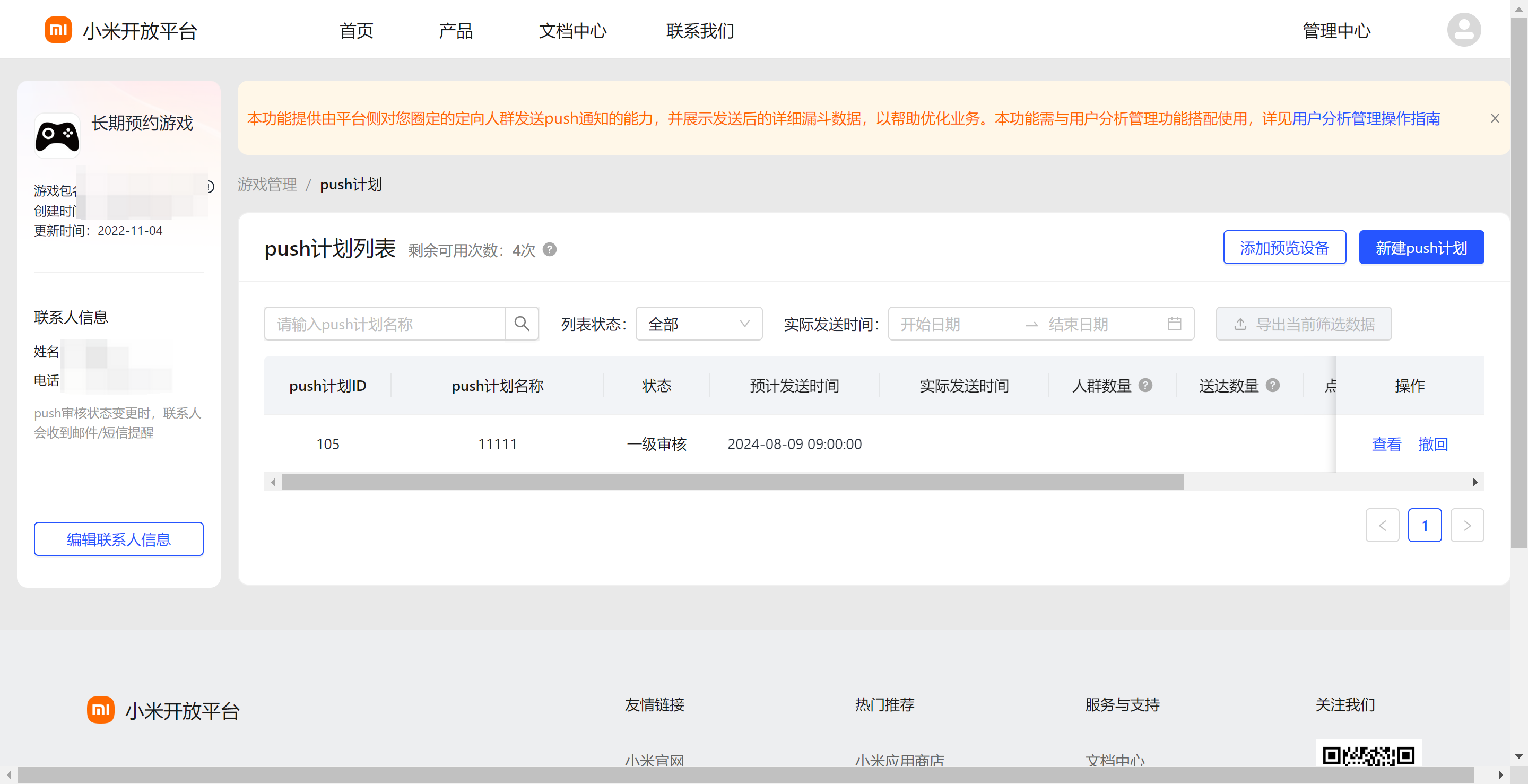Click 查看 for push plan 105
The image size is (1528, 784).
coord(1386,444)
